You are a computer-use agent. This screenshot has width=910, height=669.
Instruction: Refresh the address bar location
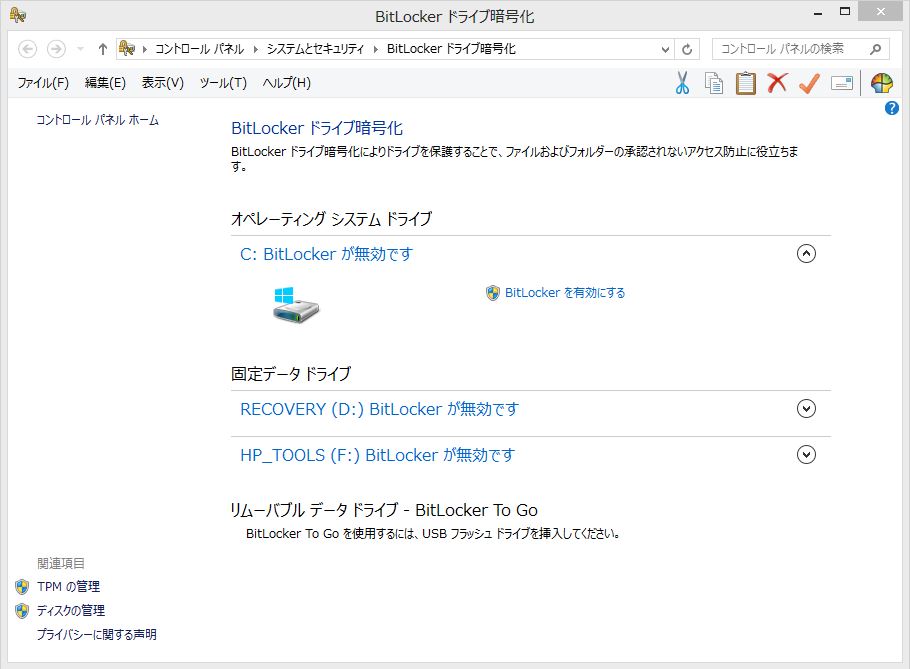(687, 49)
